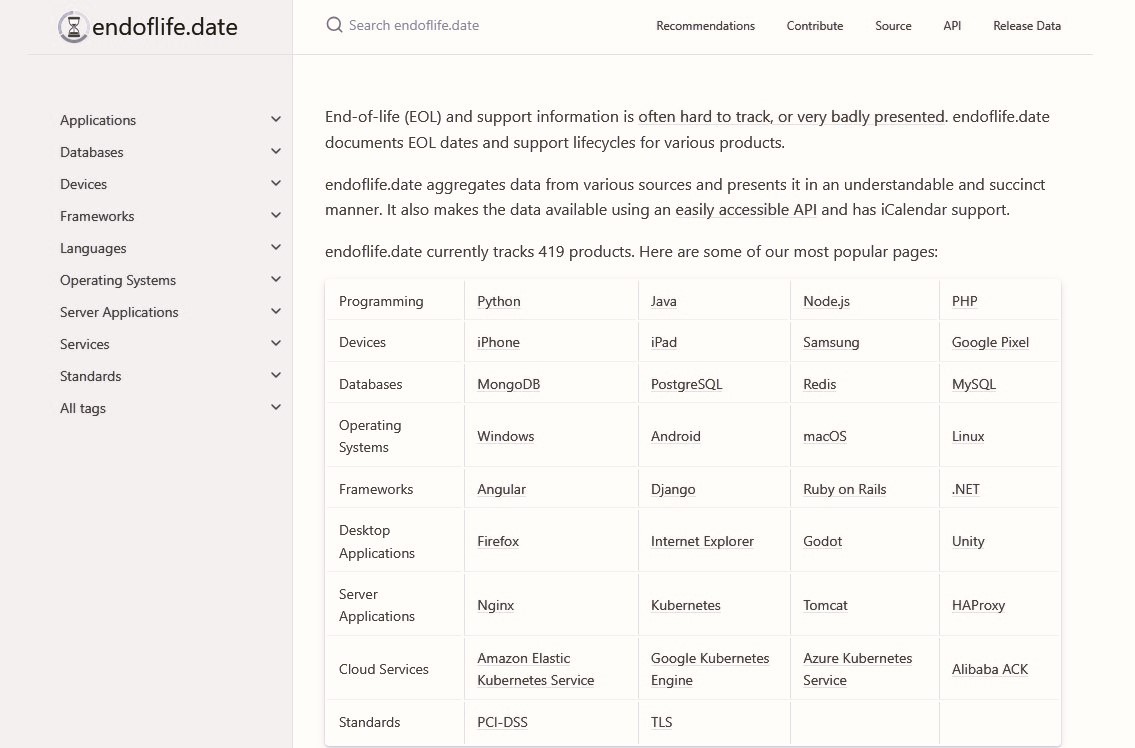
Task: Open the PostgreSQL page link
Action: point(686,384)
